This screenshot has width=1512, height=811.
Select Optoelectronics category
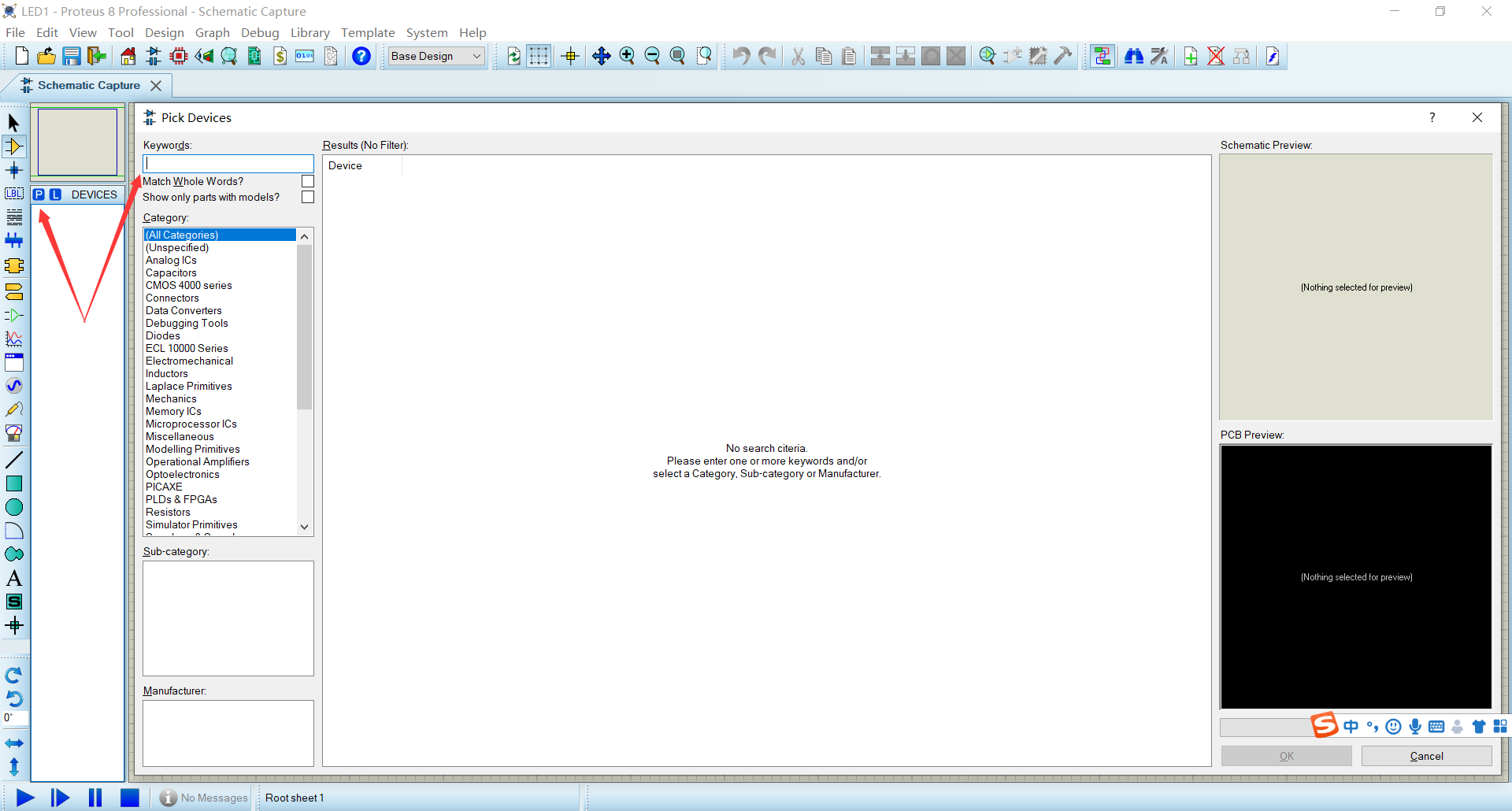tap(220, 474)
